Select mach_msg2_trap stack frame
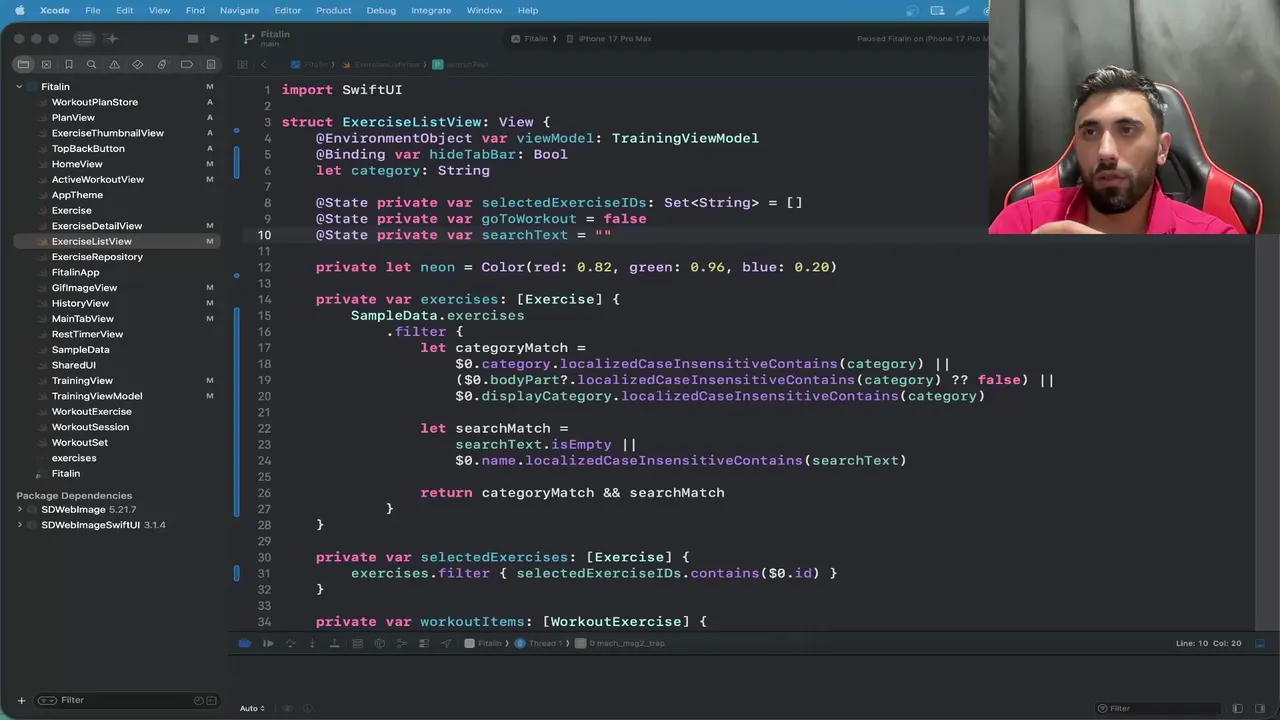Image resolution: width=1280 pixels, height=720 pixels. coord(620,644)
